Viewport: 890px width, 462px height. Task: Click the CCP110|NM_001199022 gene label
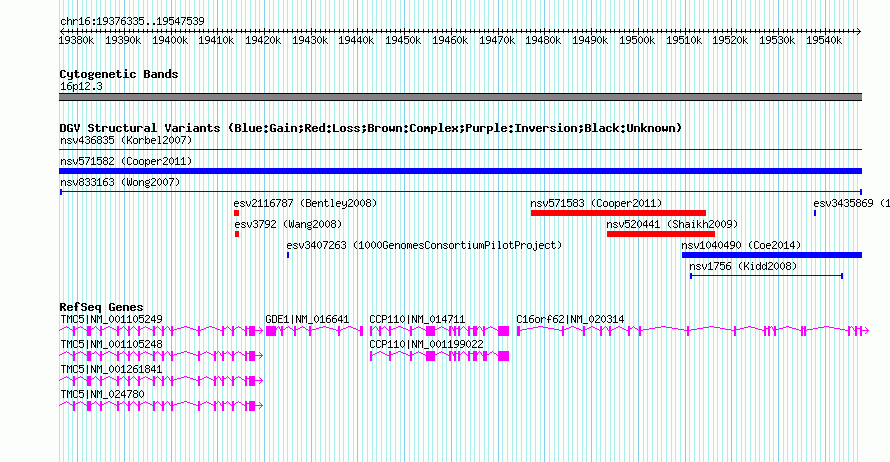[x=426, y=345]
